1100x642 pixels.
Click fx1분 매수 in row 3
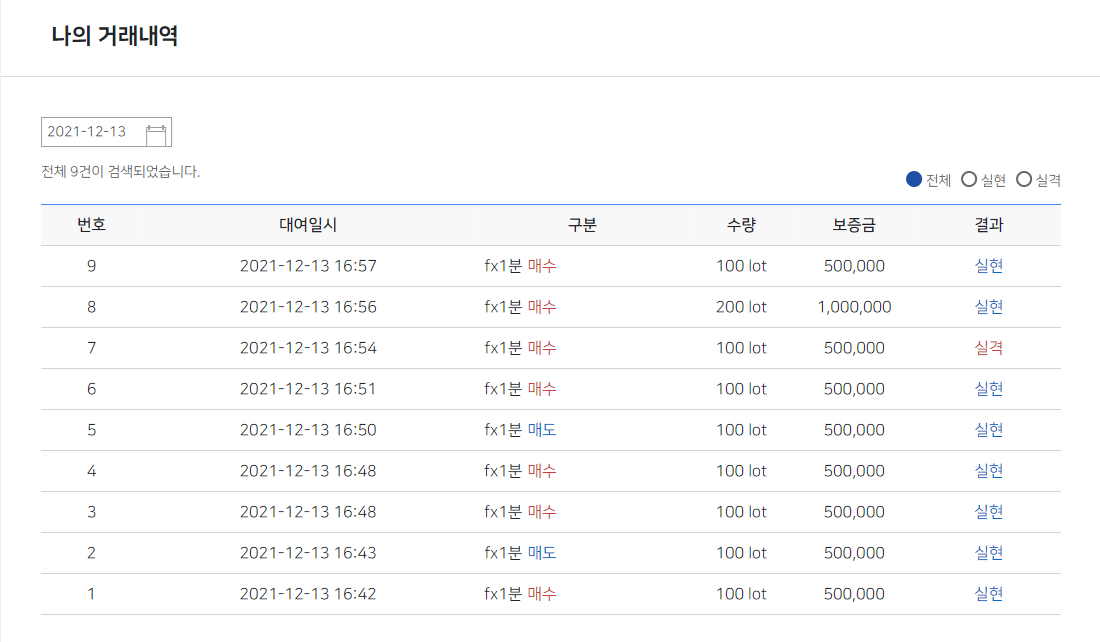[x=520, y=512]
